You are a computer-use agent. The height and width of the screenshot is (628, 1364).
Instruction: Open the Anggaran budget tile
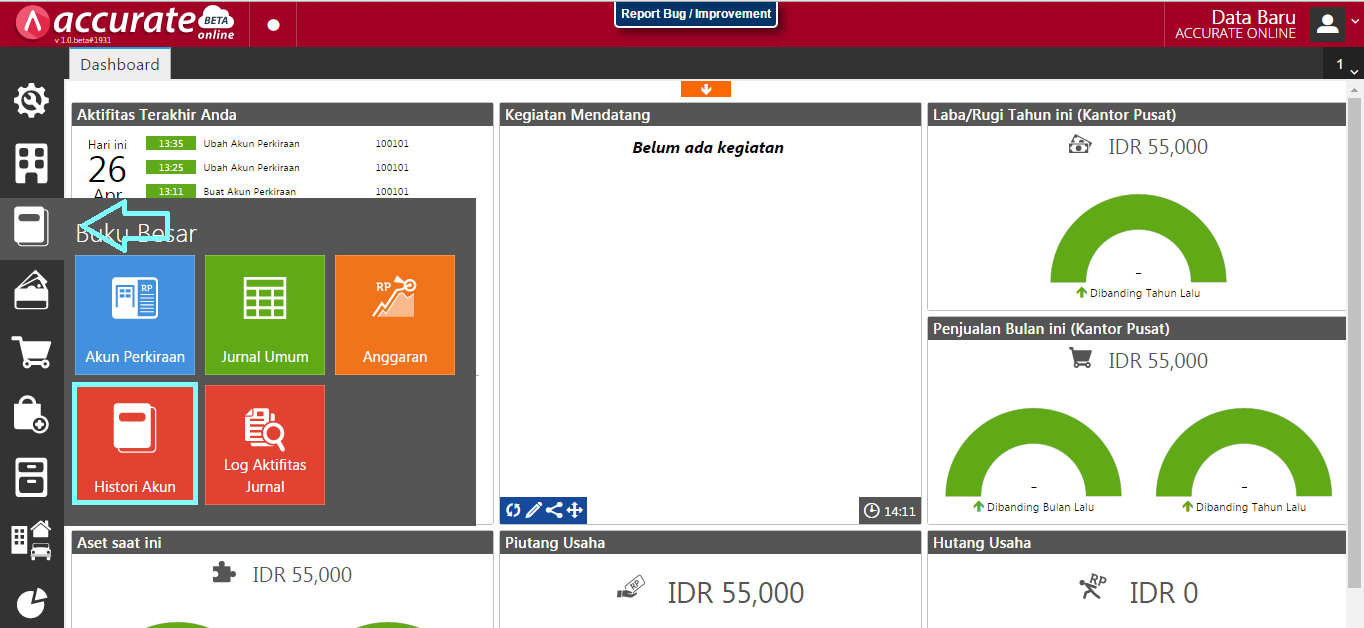click(x=395, y=315)
